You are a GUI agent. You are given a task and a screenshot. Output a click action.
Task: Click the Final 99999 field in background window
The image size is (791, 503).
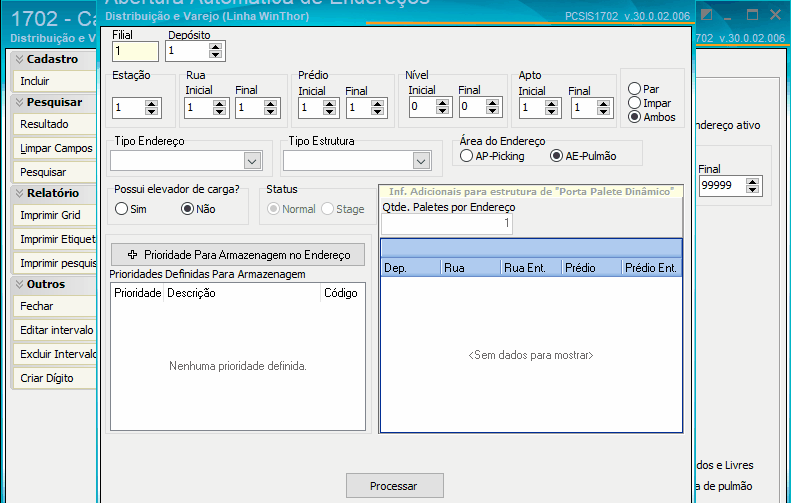tap(723, 186)
